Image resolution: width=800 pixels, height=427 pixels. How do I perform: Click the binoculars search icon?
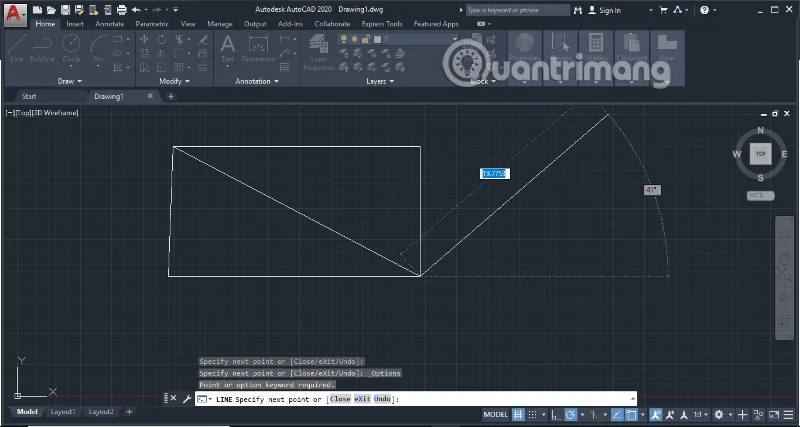[x=578, y=10]
